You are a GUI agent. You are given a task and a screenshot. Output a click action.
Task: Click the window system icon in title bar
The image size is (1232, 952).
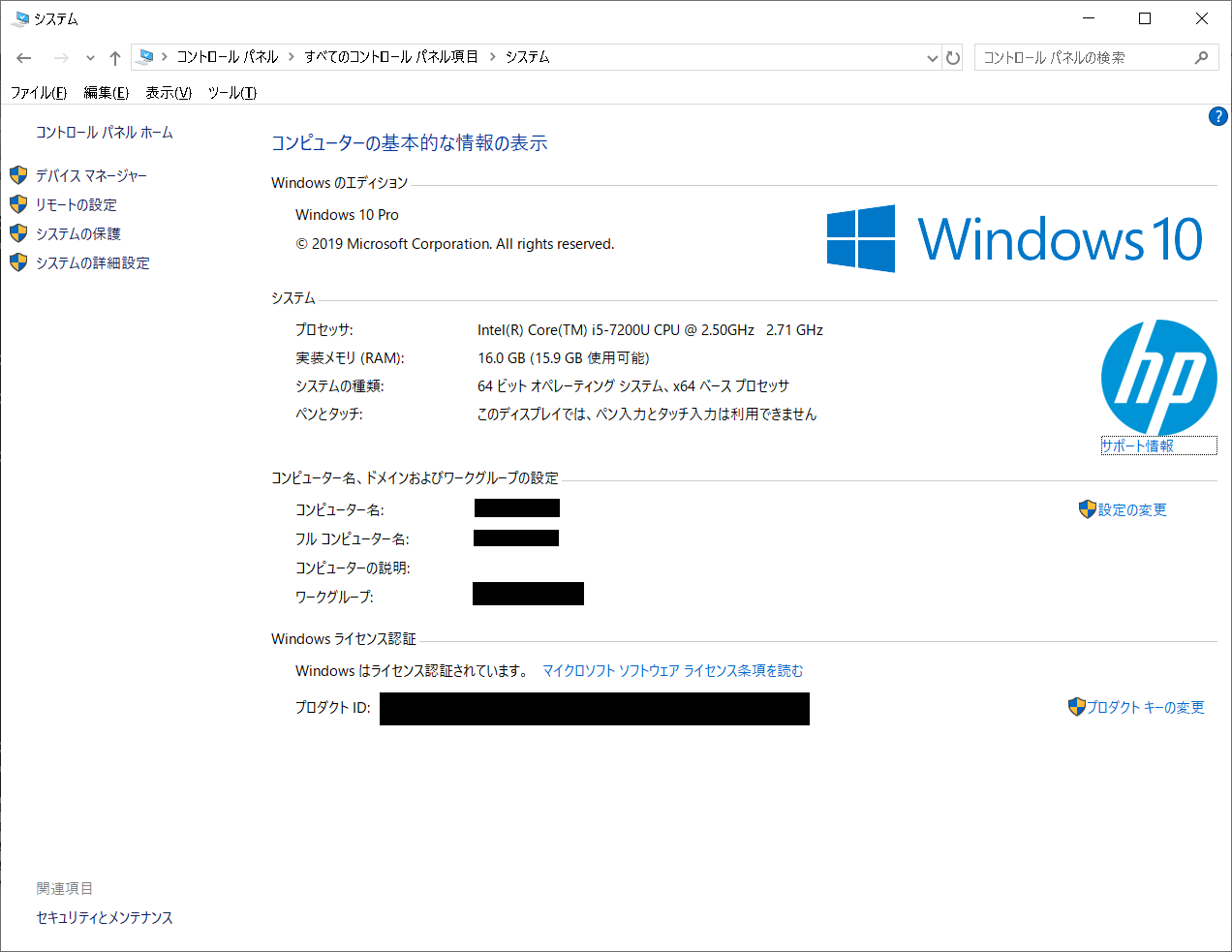click(20, 18)
